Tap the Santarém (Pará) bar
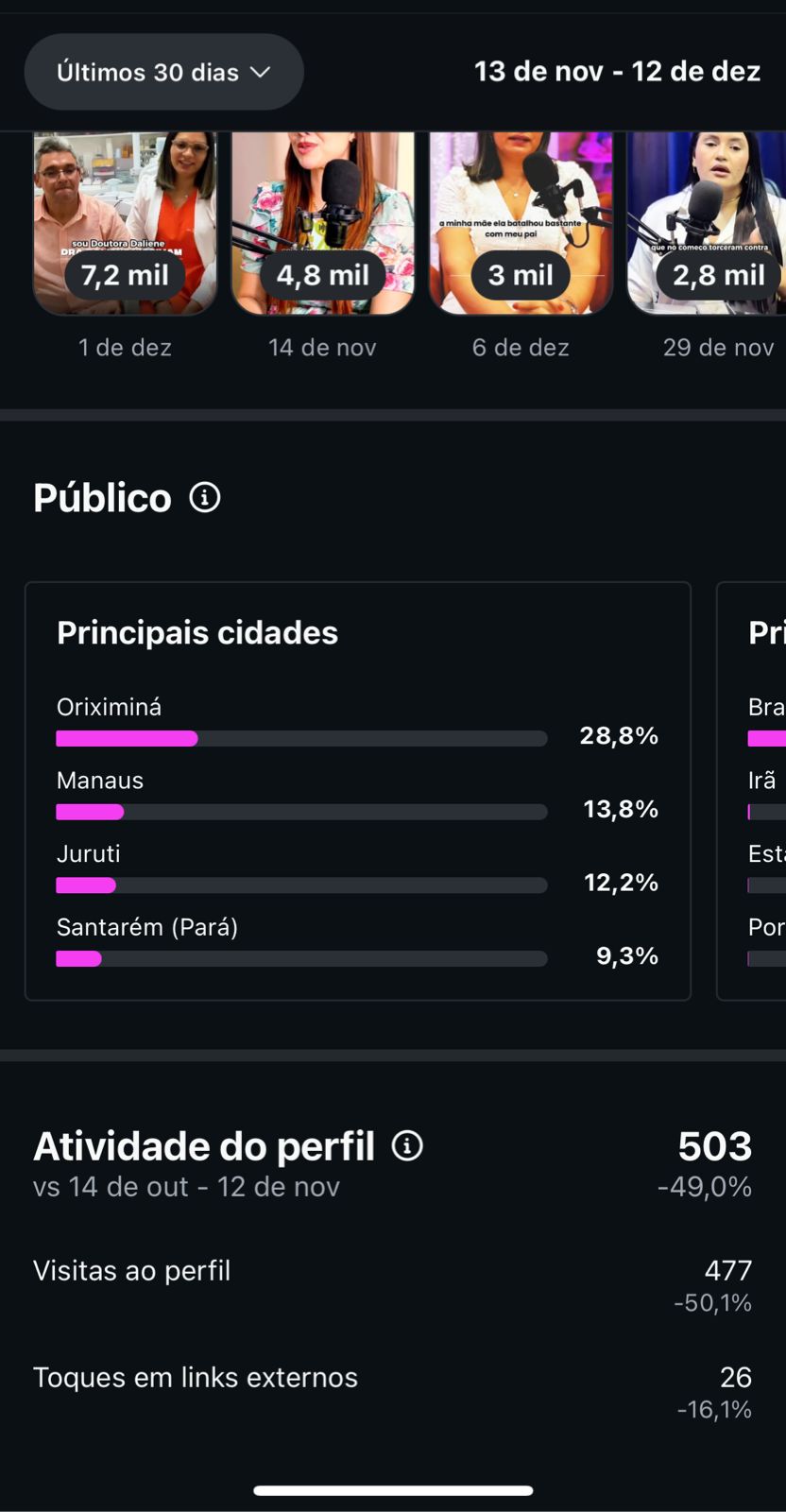Image resolution: width=786 pixels, height=1512 pixels. pyautogui.click(x=301, y=958)
